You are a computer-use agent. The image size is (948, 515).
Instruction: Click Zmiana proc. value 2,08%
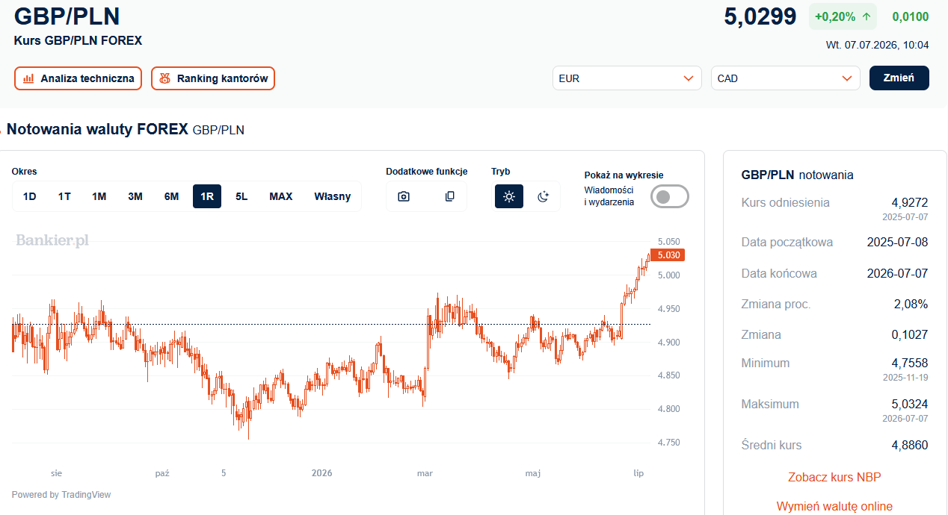point(911,304)
